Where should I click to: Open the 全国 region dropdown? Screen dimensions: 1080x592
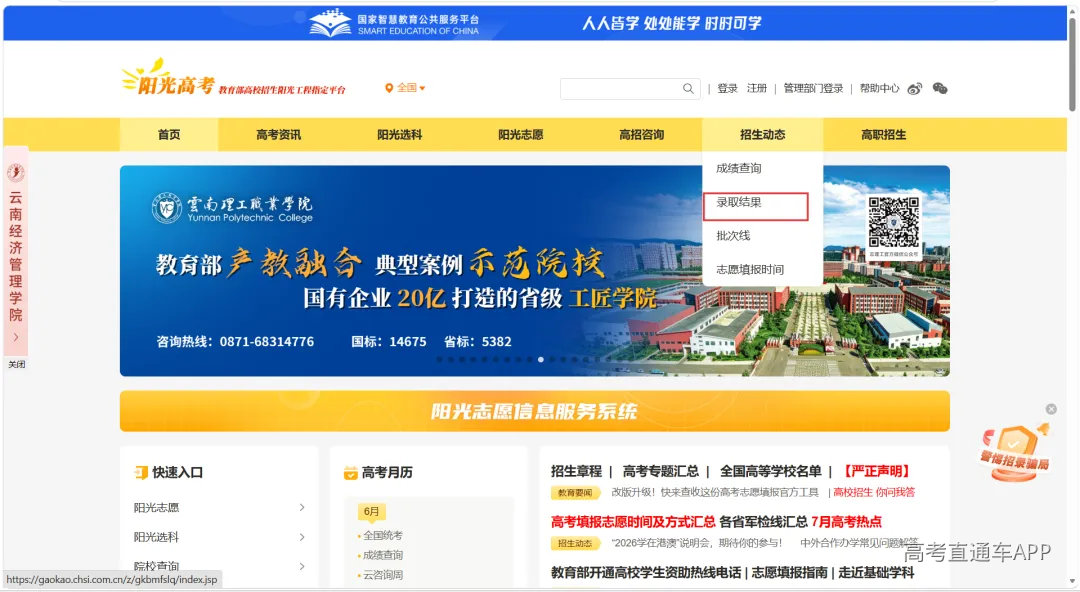pyautogui.click(x=405, y=88)
